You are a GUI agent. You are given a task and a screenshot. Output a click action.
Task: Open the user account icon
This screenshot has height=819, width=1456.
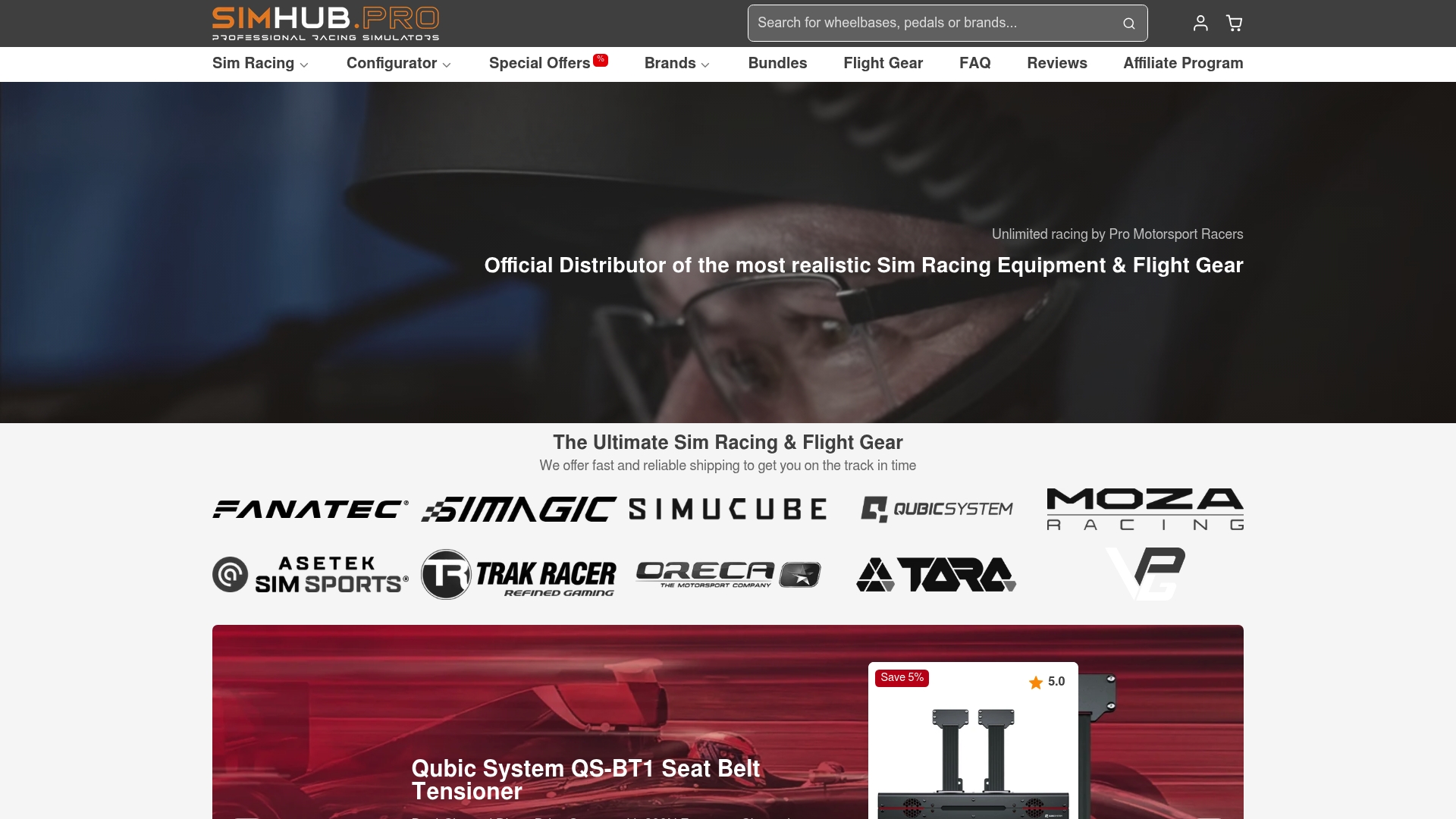1200,24
